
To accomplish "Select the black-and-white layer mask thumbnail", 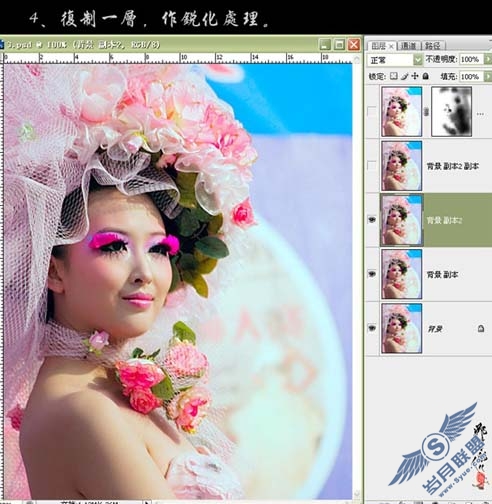I will [x=451, y=111].
